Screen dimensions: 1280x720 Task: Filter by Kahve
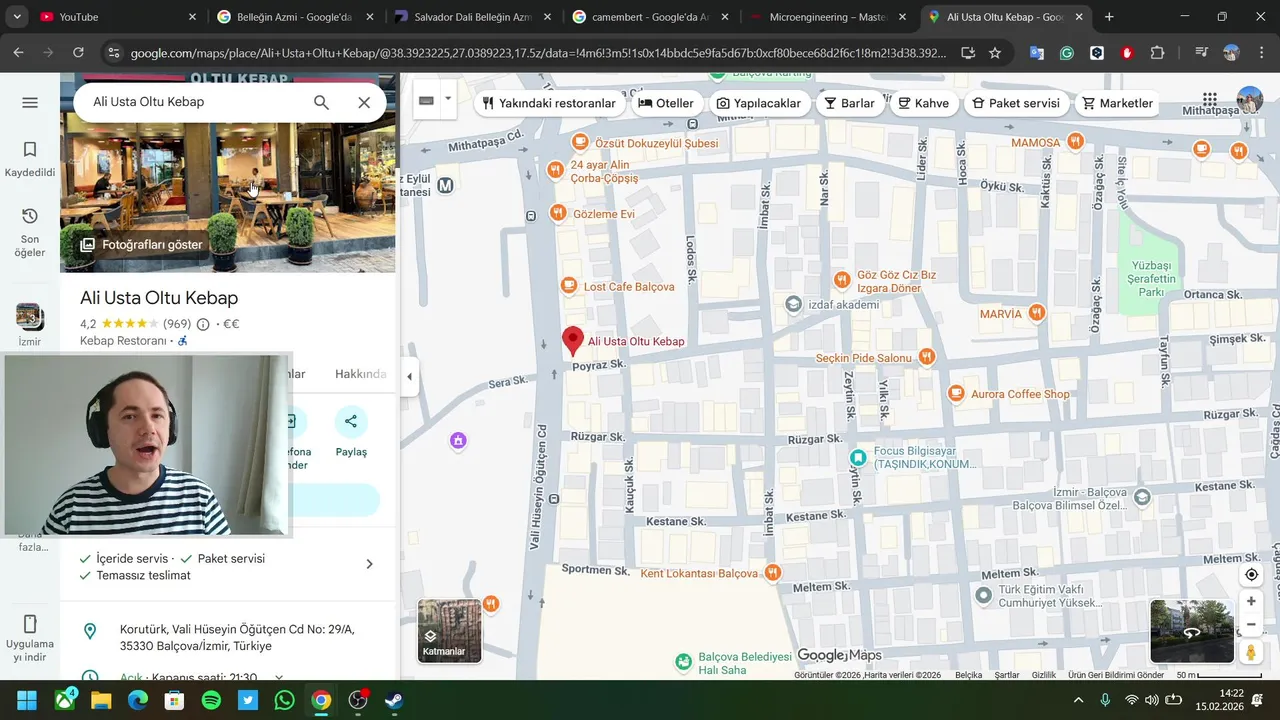(924, 103)
